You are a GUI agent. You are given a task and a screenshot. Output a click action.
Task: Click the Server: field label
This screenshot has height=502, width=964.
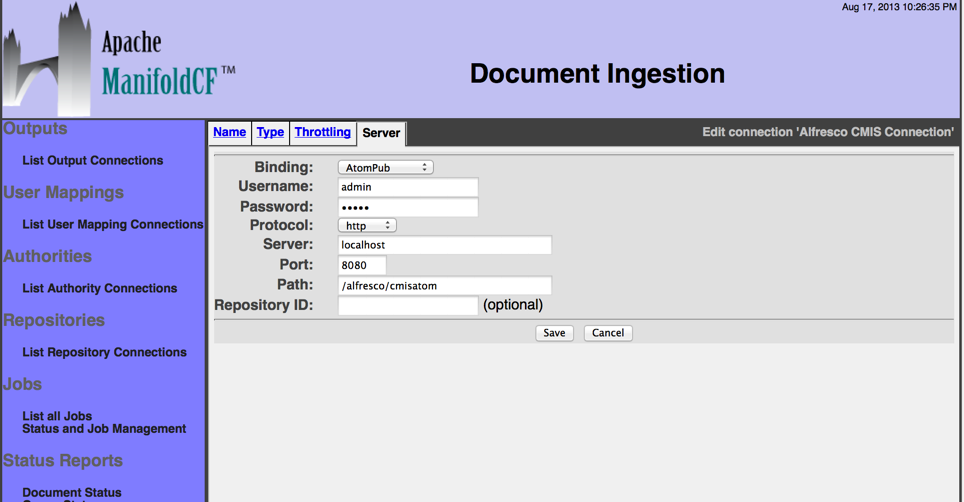point(288,245)
